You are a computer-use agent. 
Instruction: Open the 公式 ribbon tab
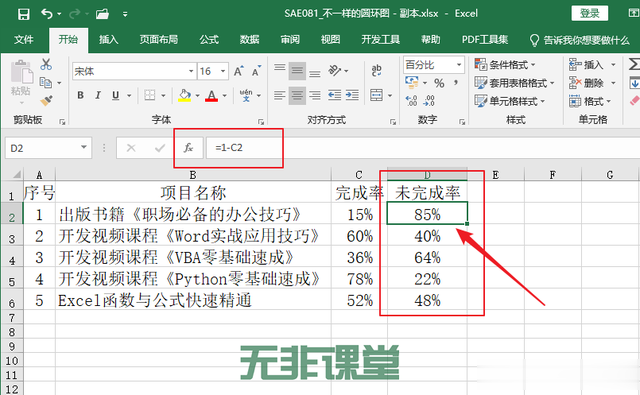(x=209, y=40)
